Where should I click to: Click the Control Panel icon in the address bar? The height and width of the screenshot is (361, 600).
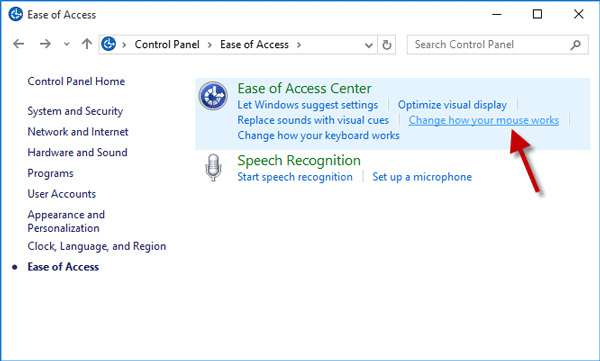click(109, 44)
